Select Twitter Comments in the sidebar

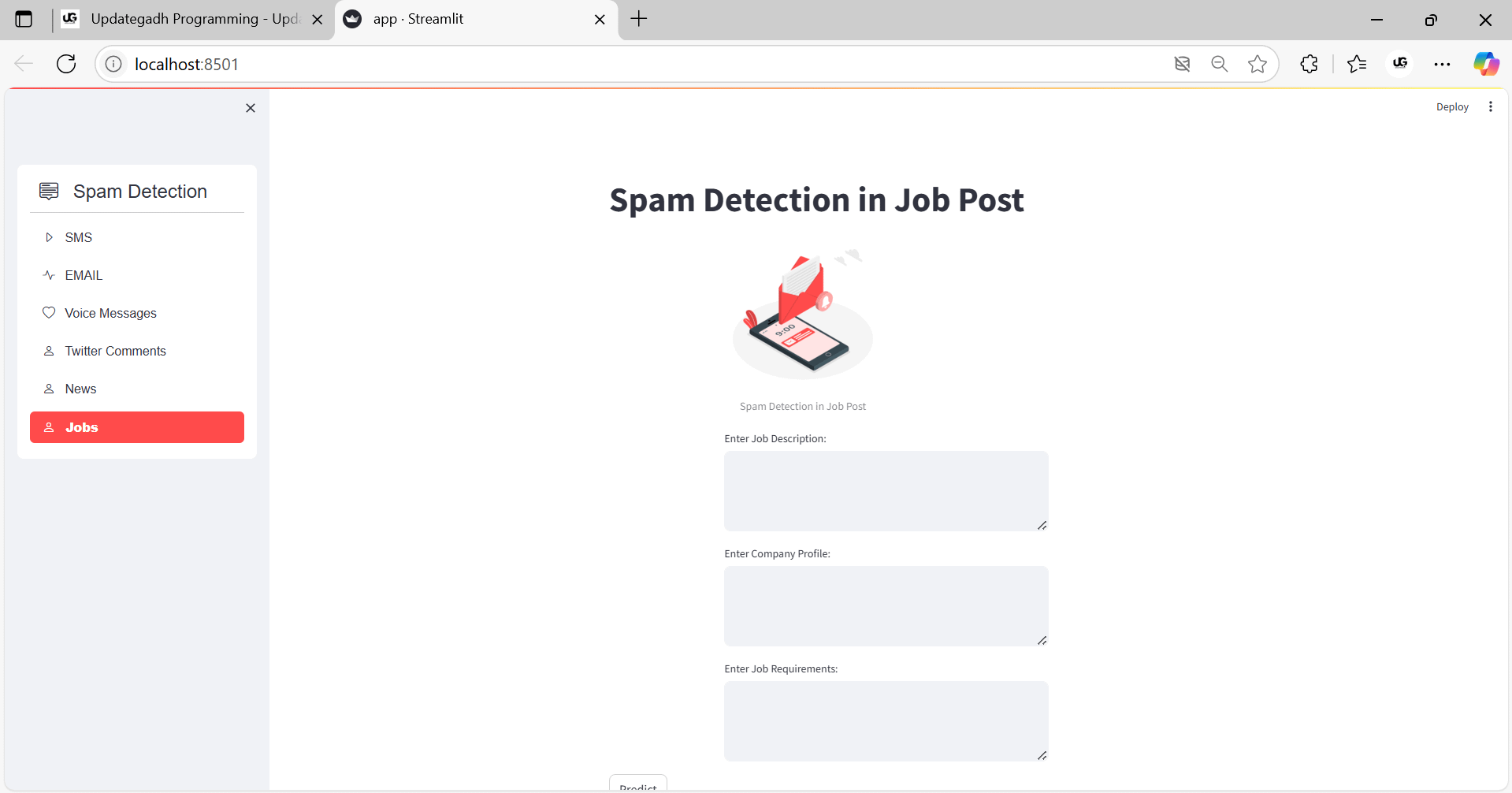pyautogui.click(x=115, y=351)
